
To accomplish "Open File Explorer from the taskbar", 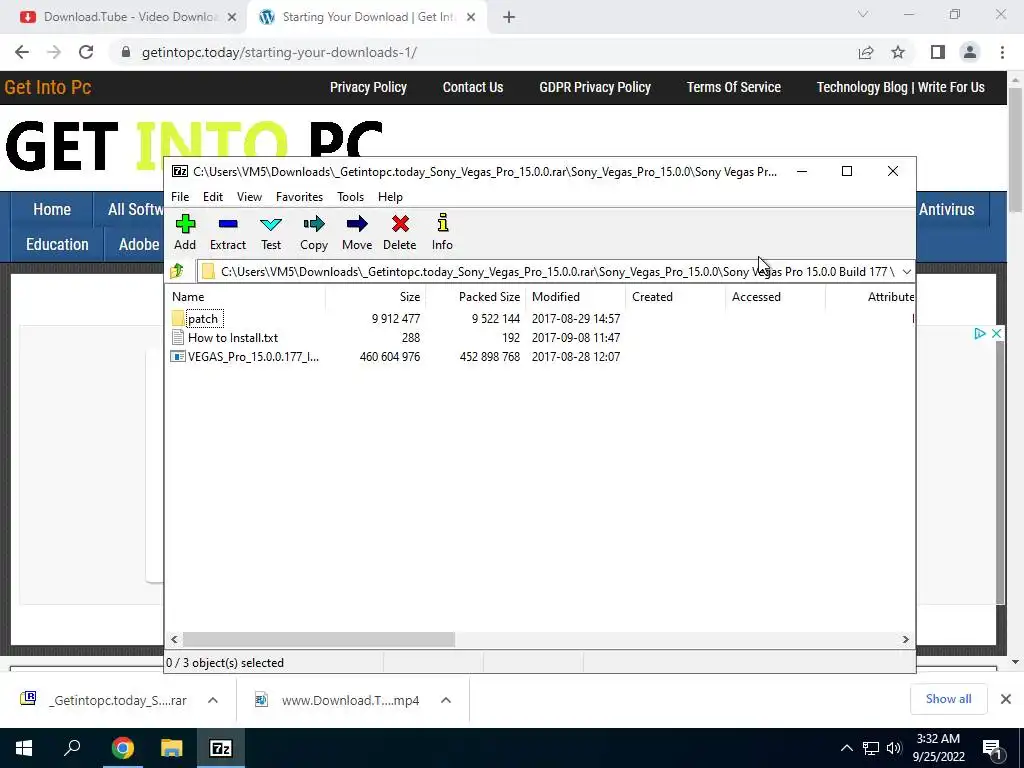I will [x=172, y=748].
